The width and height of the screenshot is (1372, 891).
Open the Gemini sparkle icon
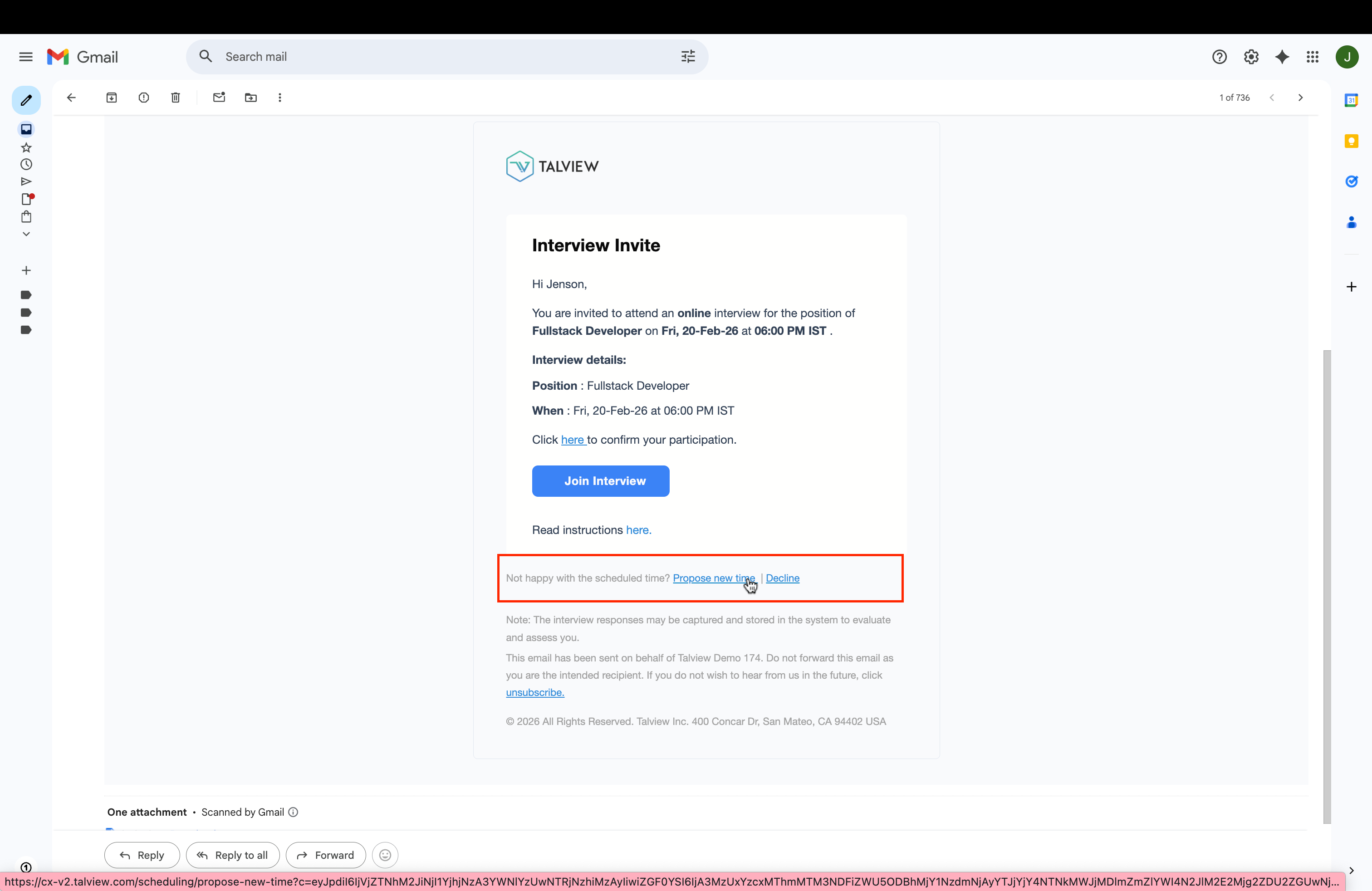pos(1282,56)
